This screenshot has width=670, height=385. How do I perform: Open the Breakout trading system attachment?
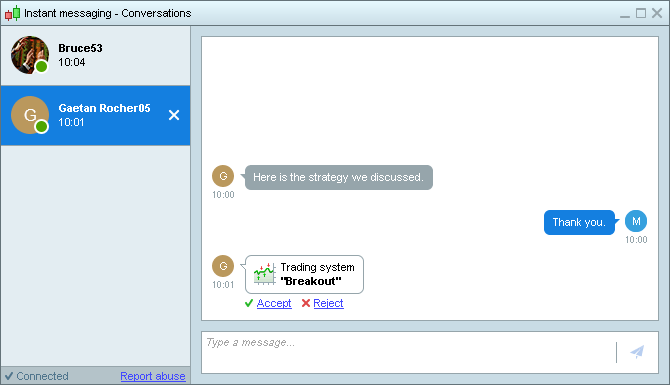pos(304,274)
